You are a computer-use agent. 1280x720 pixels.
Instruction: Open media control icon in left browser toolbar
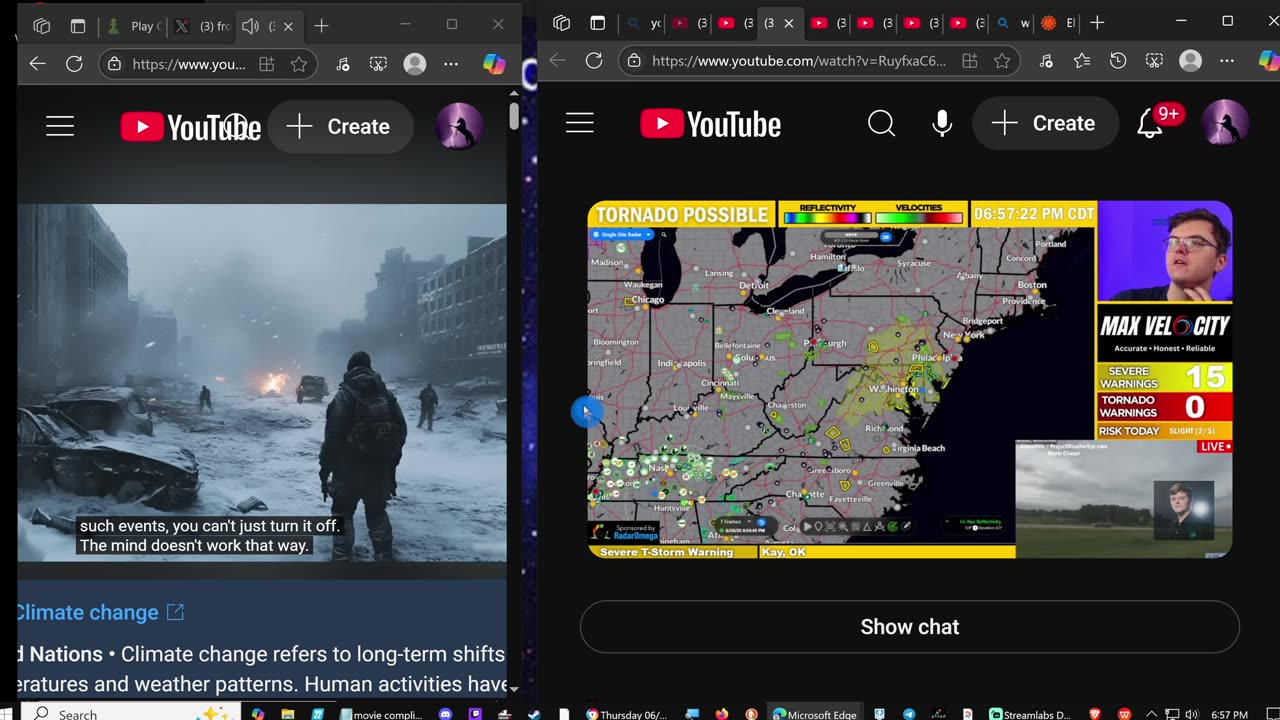click(343, 64)
